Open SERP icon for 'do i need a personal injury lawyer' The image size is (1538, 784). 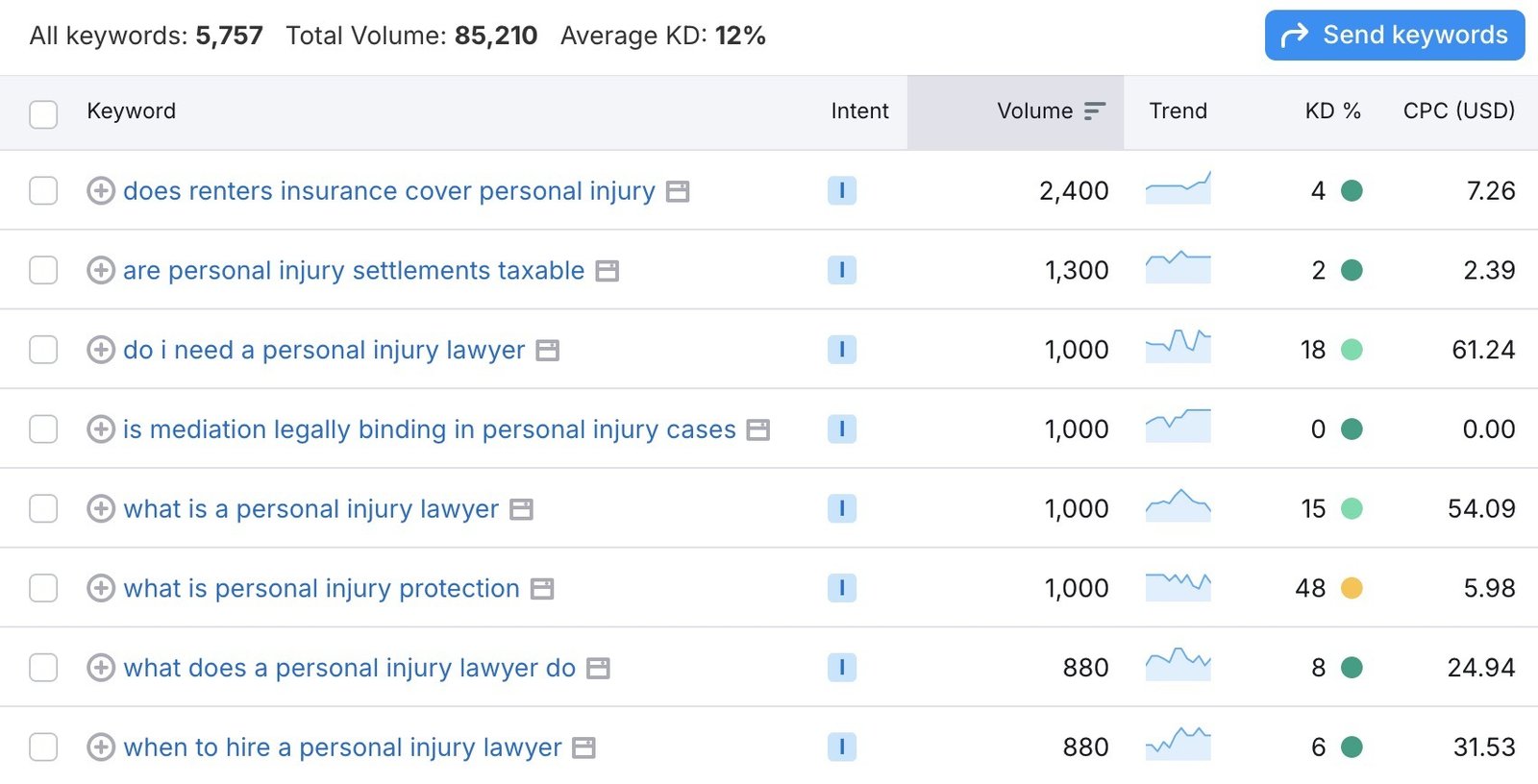pos(548,351)
